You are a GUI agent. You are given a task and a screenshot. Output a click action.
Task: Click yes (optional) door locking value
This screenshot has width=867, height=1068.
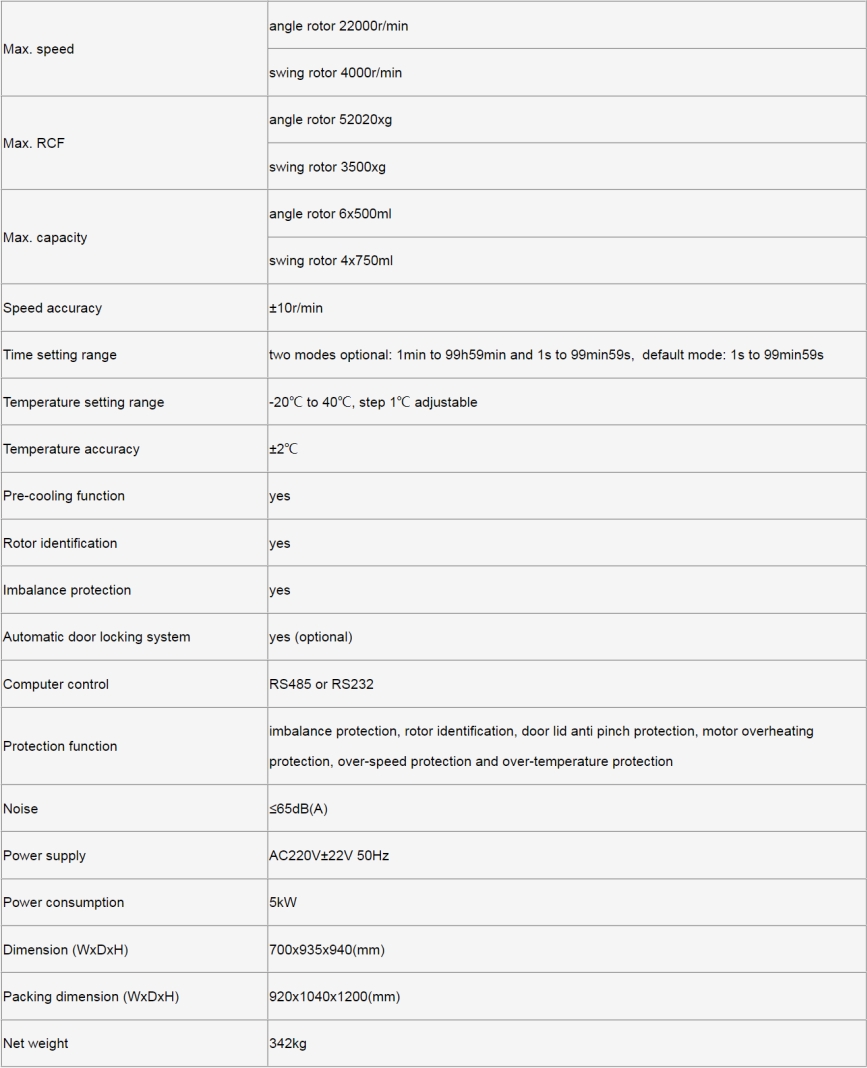point(311,637)
